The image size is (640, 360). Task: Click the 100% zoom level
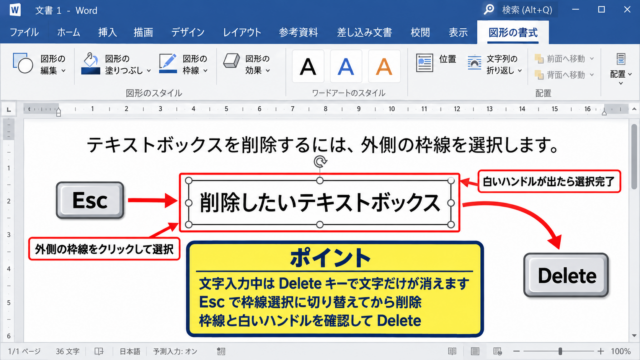(620, 351)
